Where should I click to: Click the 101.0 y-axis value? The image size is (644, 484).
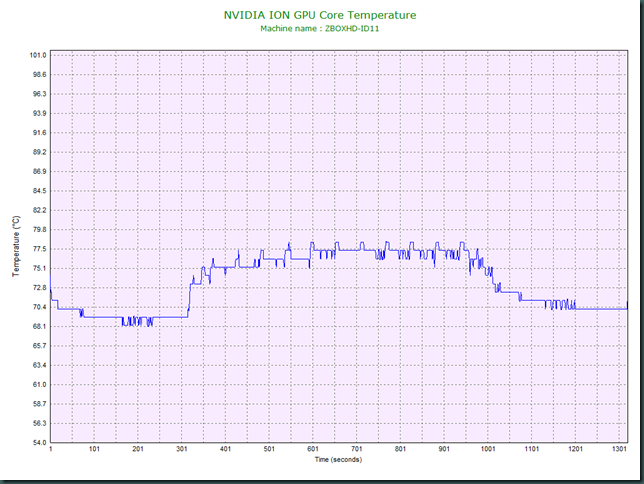click(38, 55)
